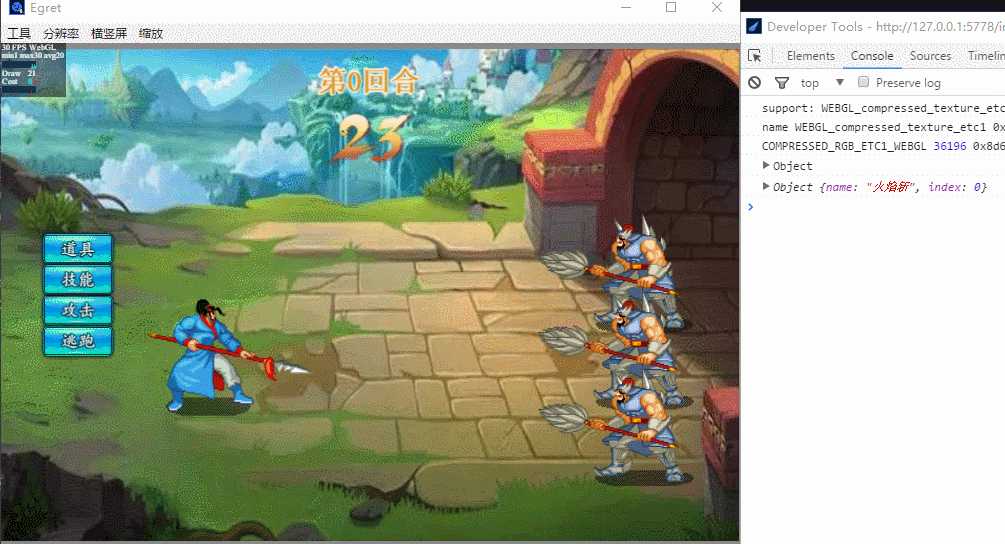
Task: Click the console input prompt
Action: pyautogui.click(x=875, y=207)
